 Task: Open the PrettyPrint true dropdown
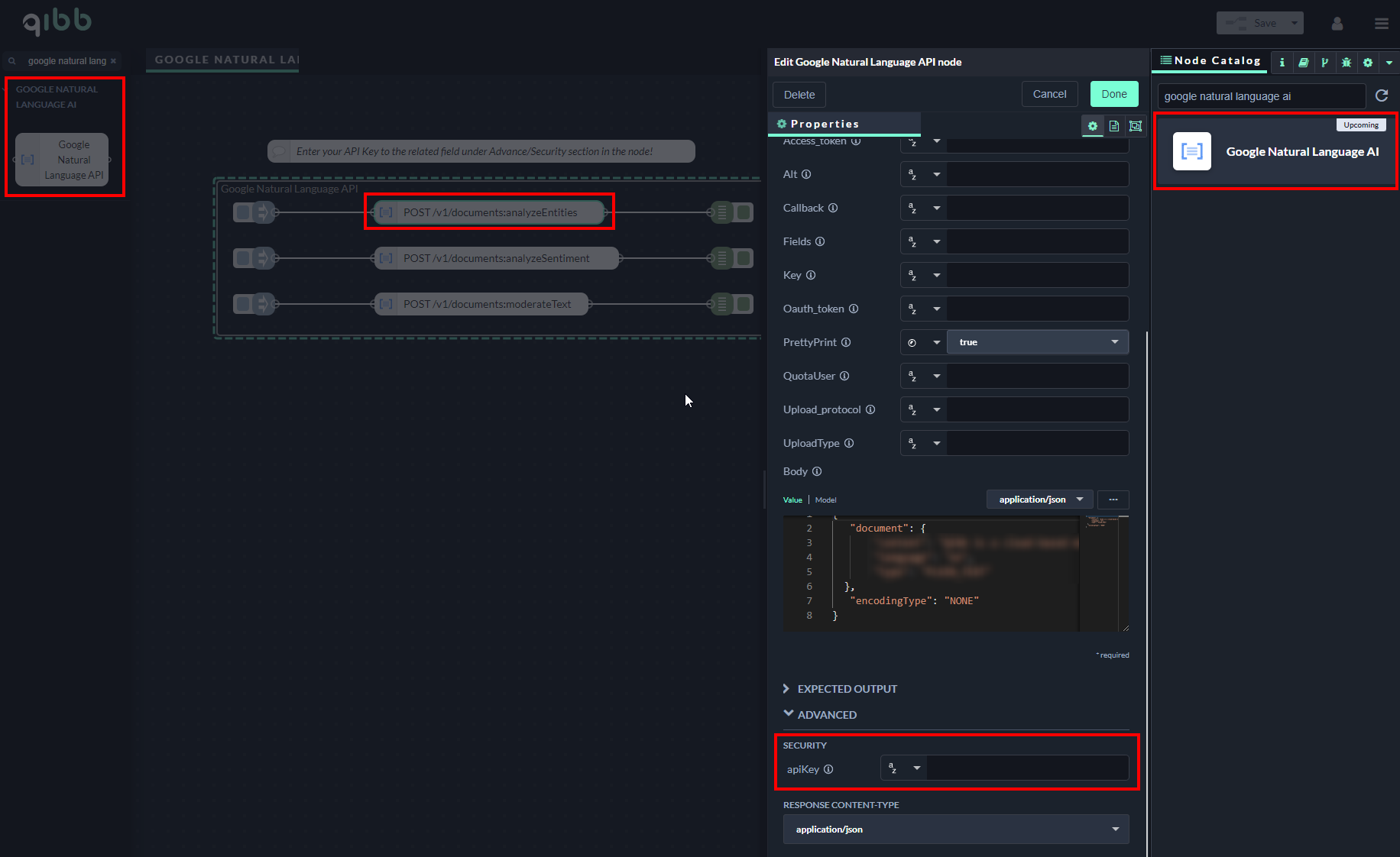coord(1037,342)
